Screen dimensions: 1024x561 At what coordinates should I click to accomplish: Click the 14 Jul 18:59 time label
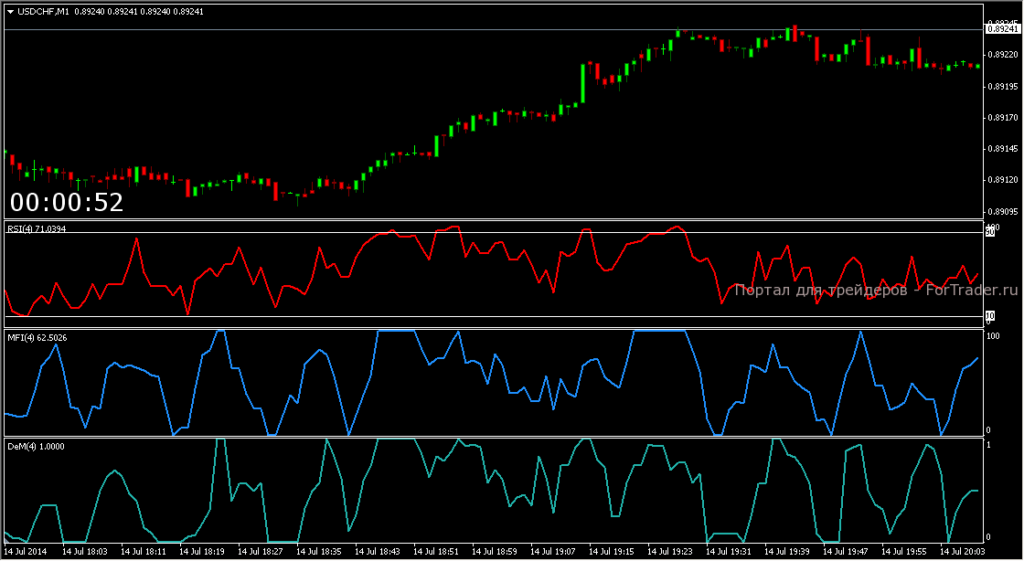coord(495,552)
